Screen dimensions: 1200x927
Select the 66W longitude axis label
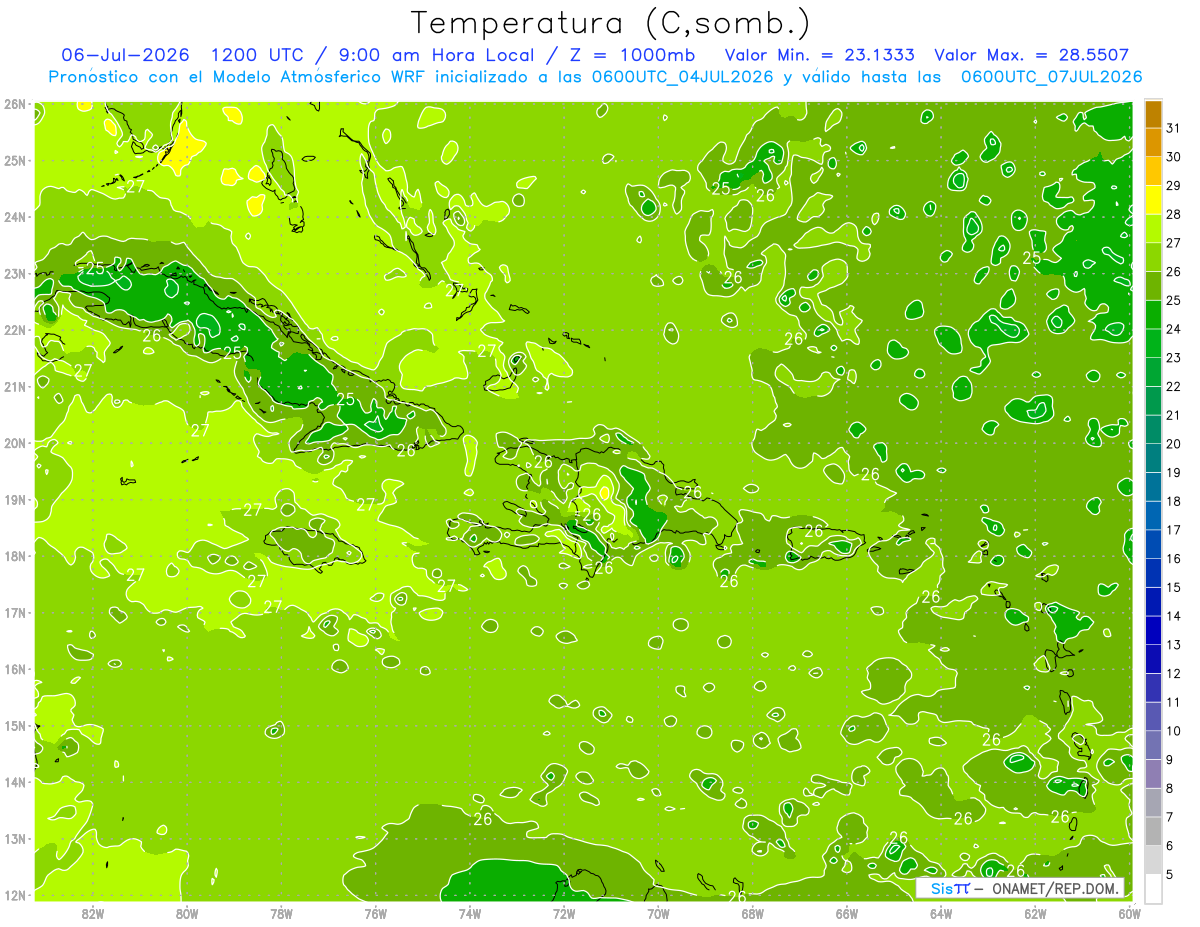[847, 913]
